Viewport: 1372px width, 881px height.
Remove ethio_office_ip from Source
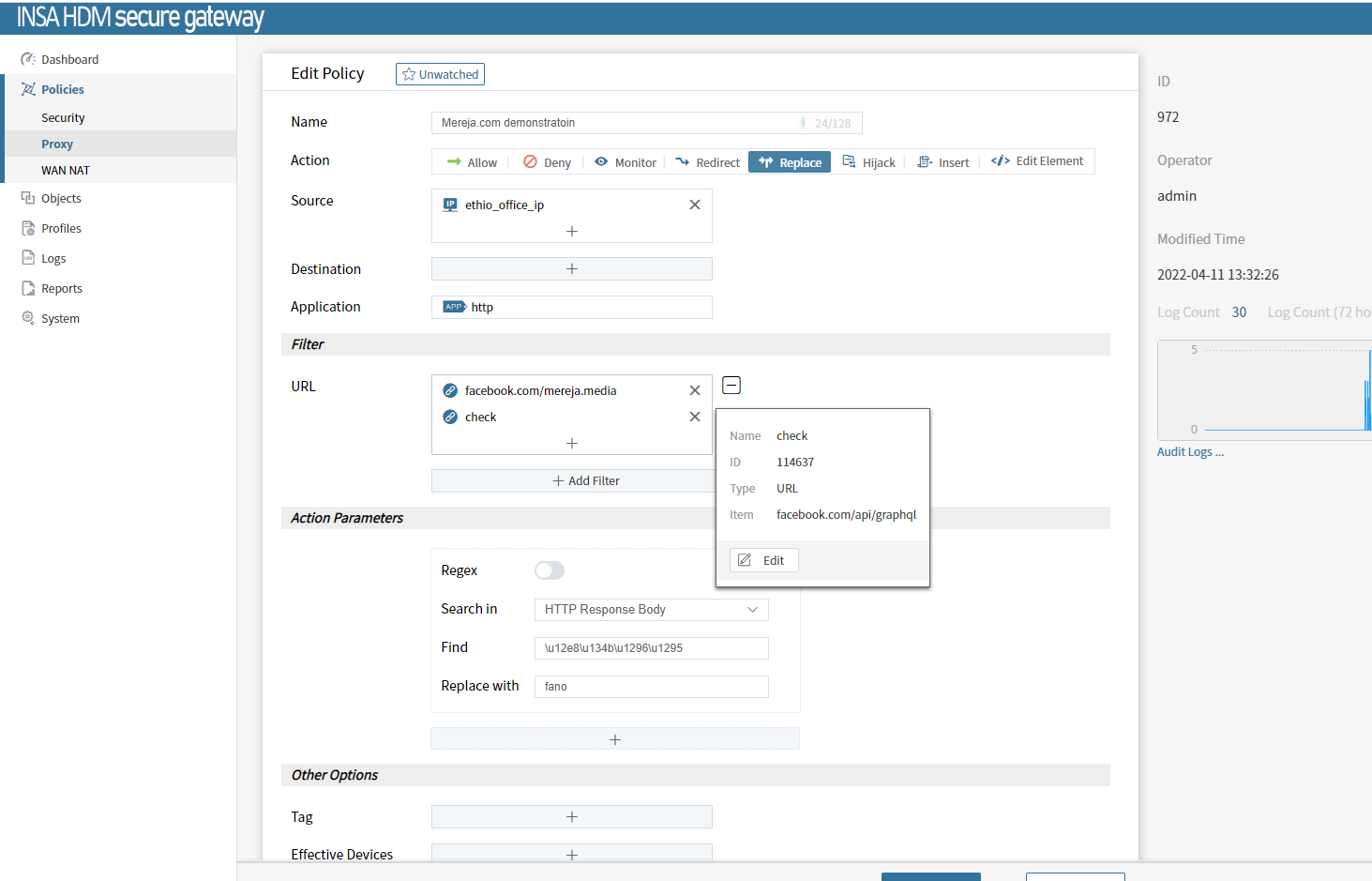(x=695, y=205)
